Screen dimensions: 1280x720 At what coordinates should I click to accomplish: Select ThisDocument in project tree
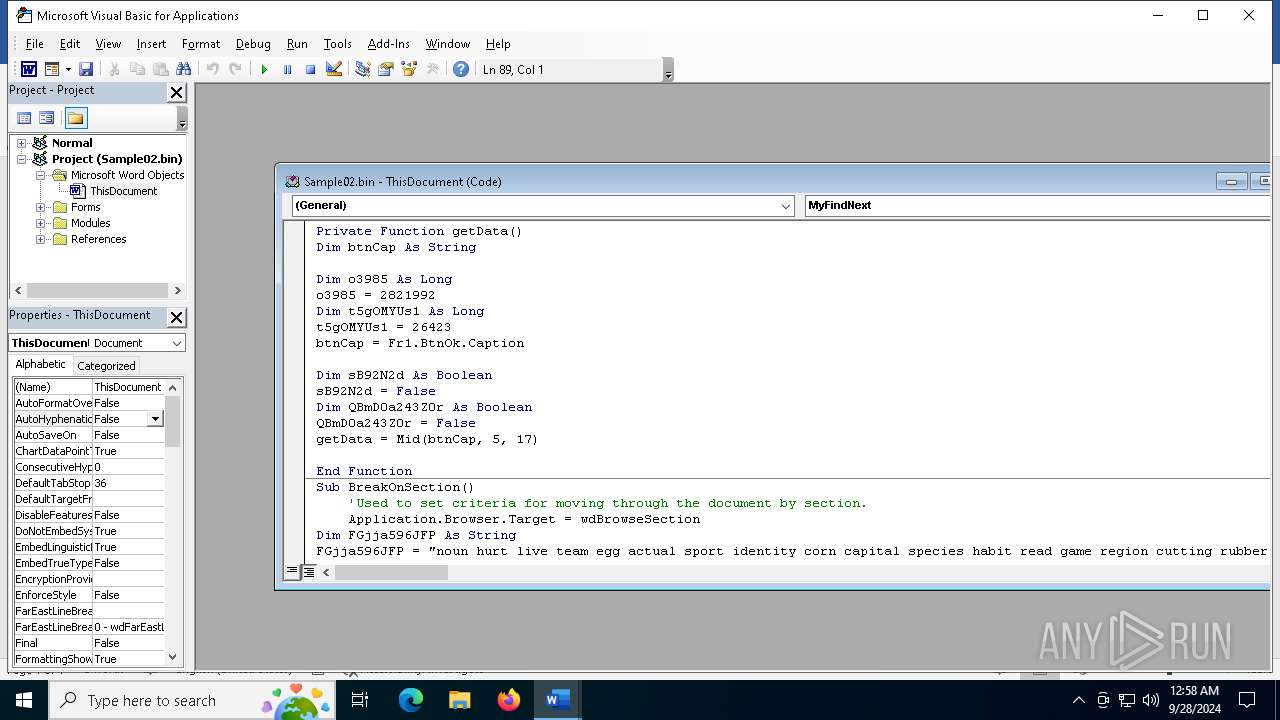123,191
